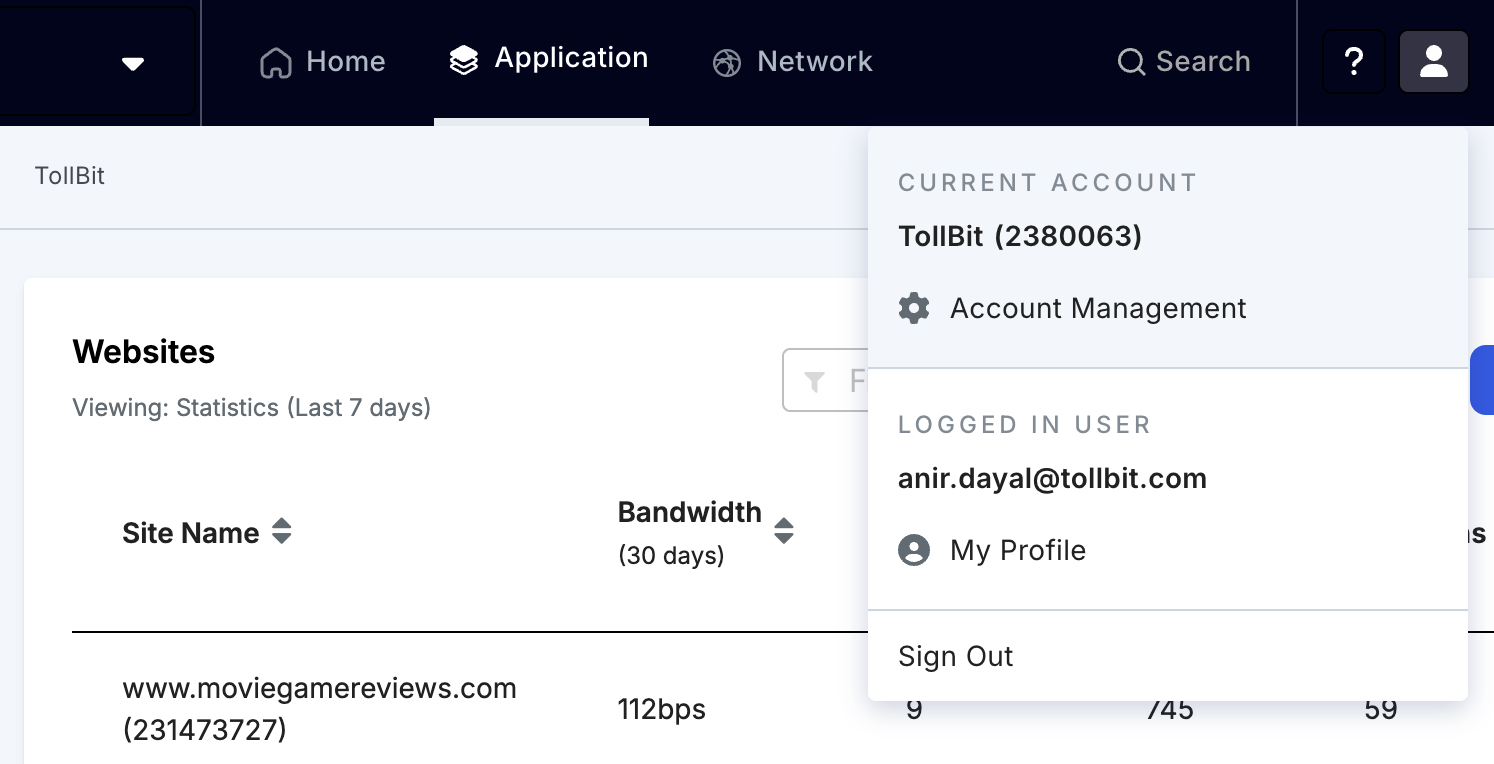Click the Bandwidth column header label
This screenshot has height=764, width=1494.
click(x=689, y=512)
